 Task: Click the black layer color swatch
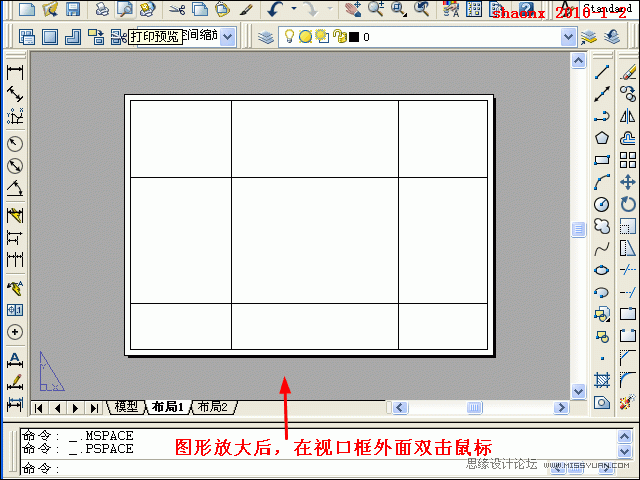[353, 37]
